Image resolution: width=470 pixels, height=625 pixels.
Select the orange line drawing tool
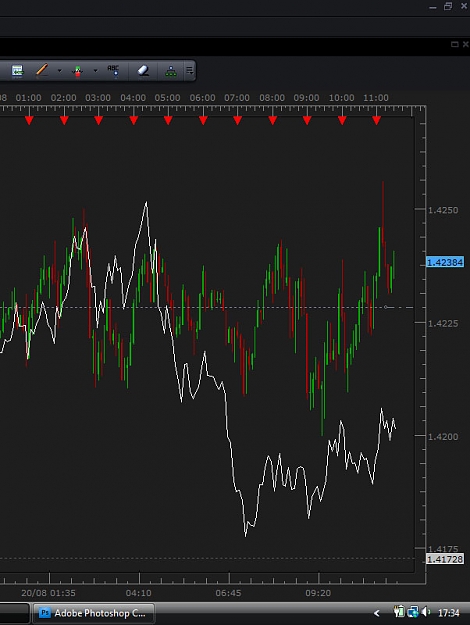[x=41, y=70]
